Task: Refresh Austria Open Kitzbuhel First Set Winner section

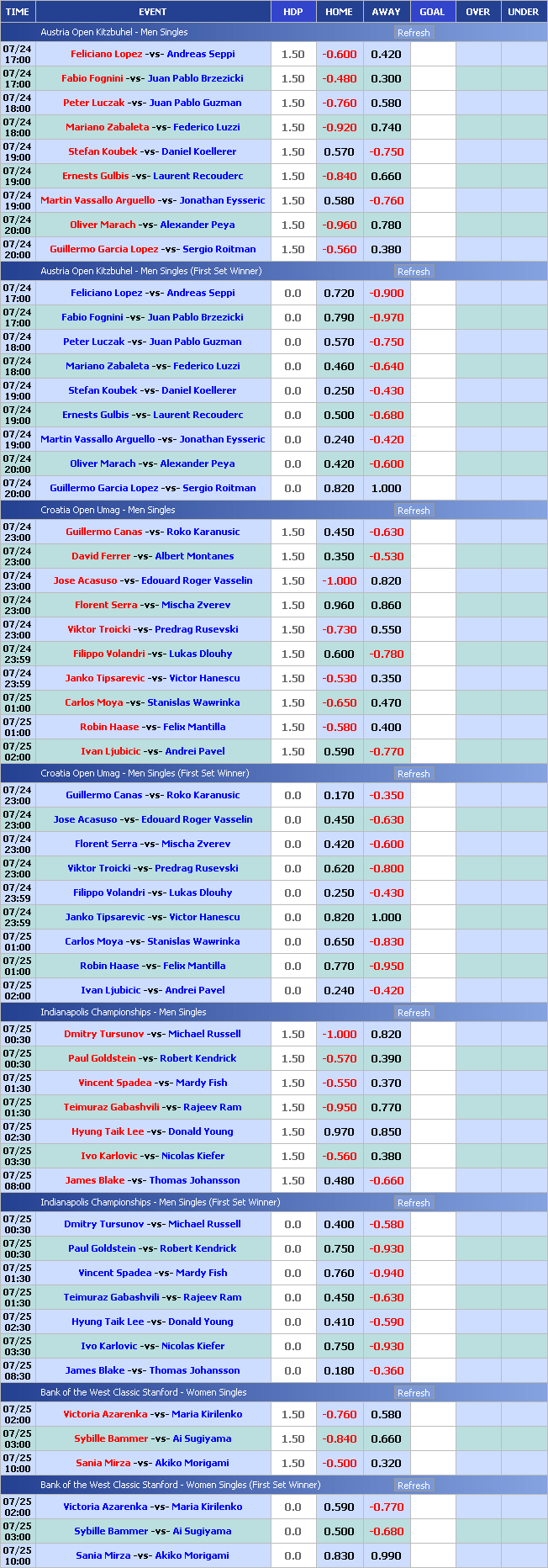Action: pyautogui.click(x=413, y=272)
